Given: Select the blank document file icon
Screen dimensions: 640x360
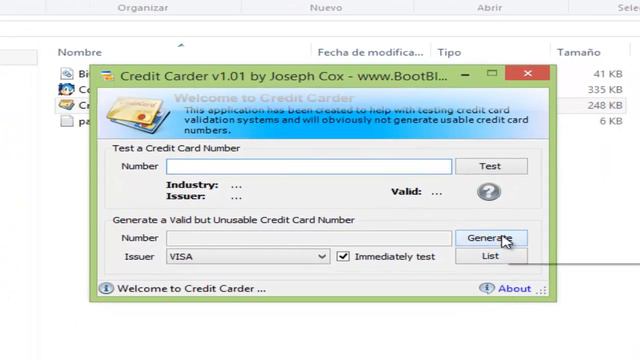Looking at the screenshot, I should (67, 121).
